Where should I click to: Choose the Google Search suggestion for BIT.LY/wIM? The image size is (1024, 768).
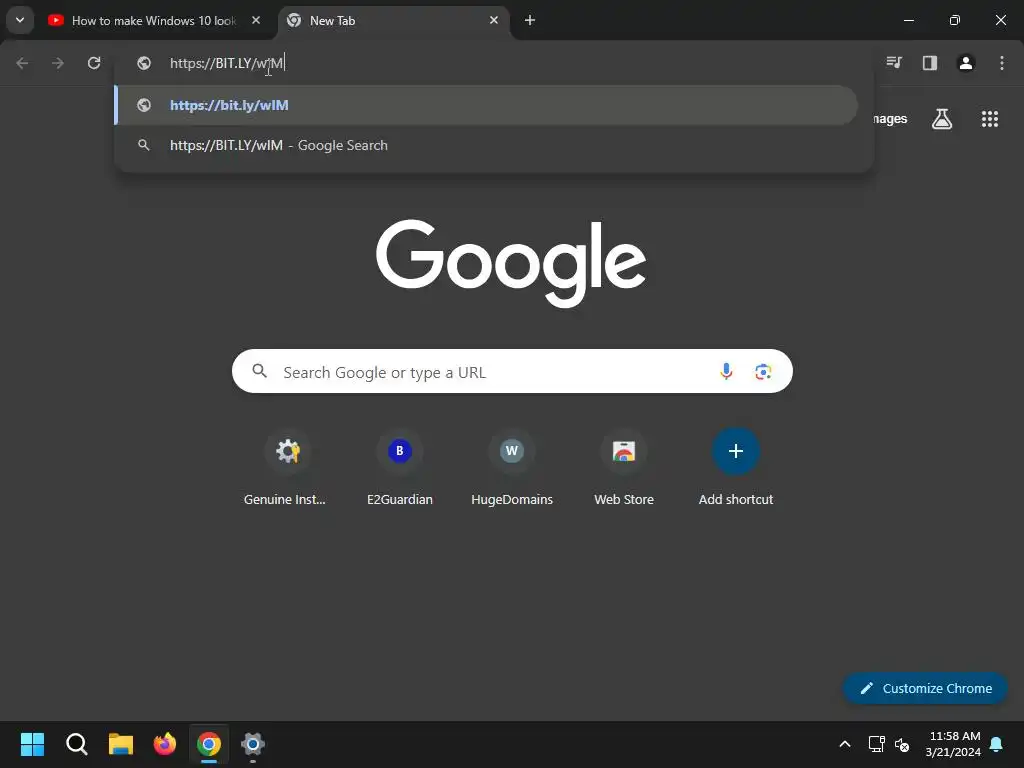tap(487, 145)
